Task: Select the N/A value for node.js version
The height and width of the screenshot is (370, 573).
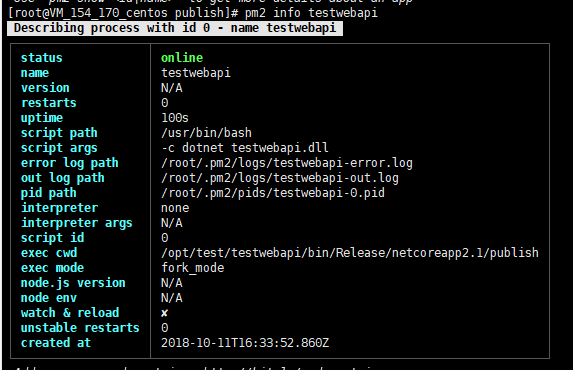Action: [x=172, y=283]
